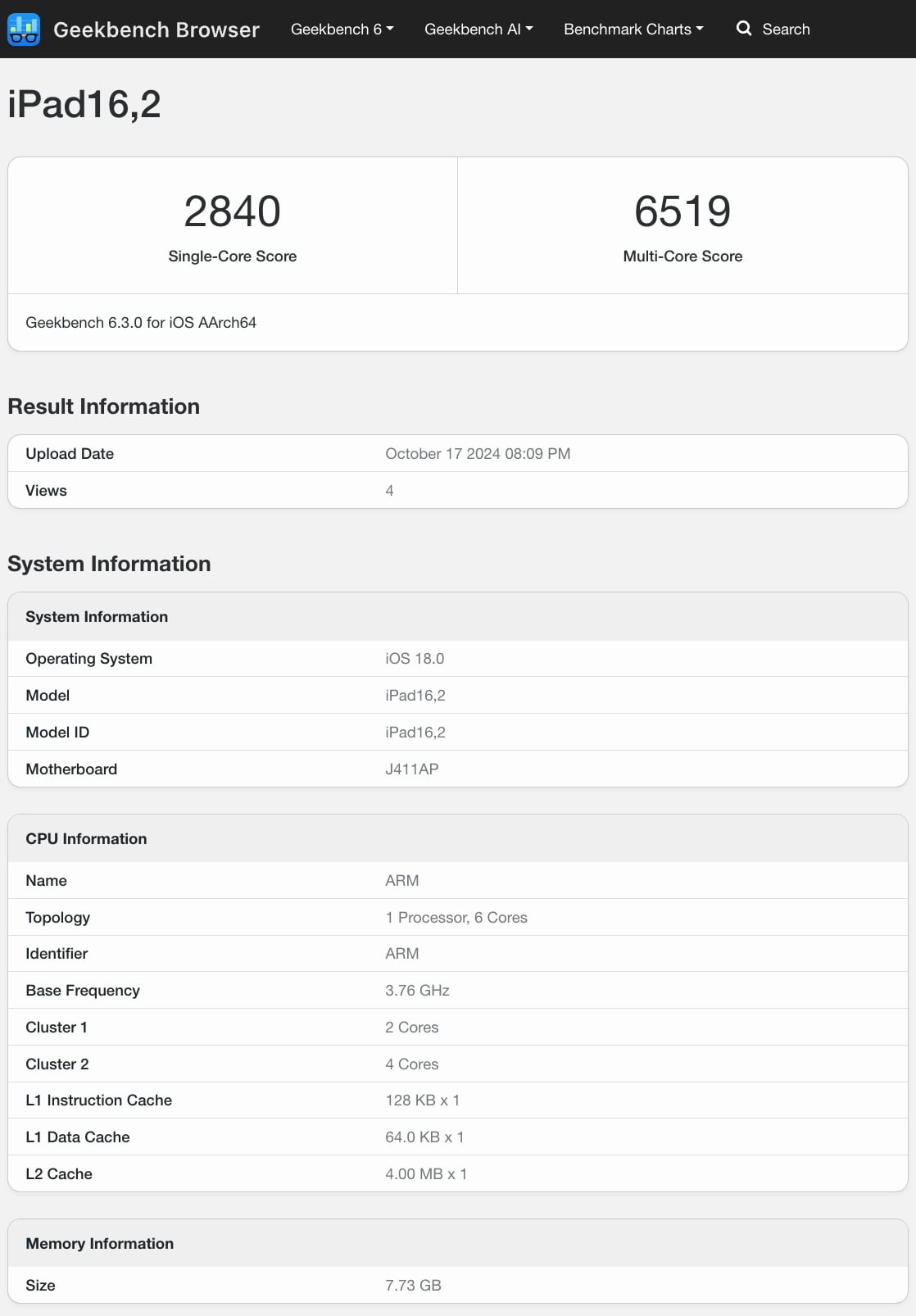Click the 1 Processor, 6 Cores topology value
This screenshot has height=1316, width=916.
[456, 918]
